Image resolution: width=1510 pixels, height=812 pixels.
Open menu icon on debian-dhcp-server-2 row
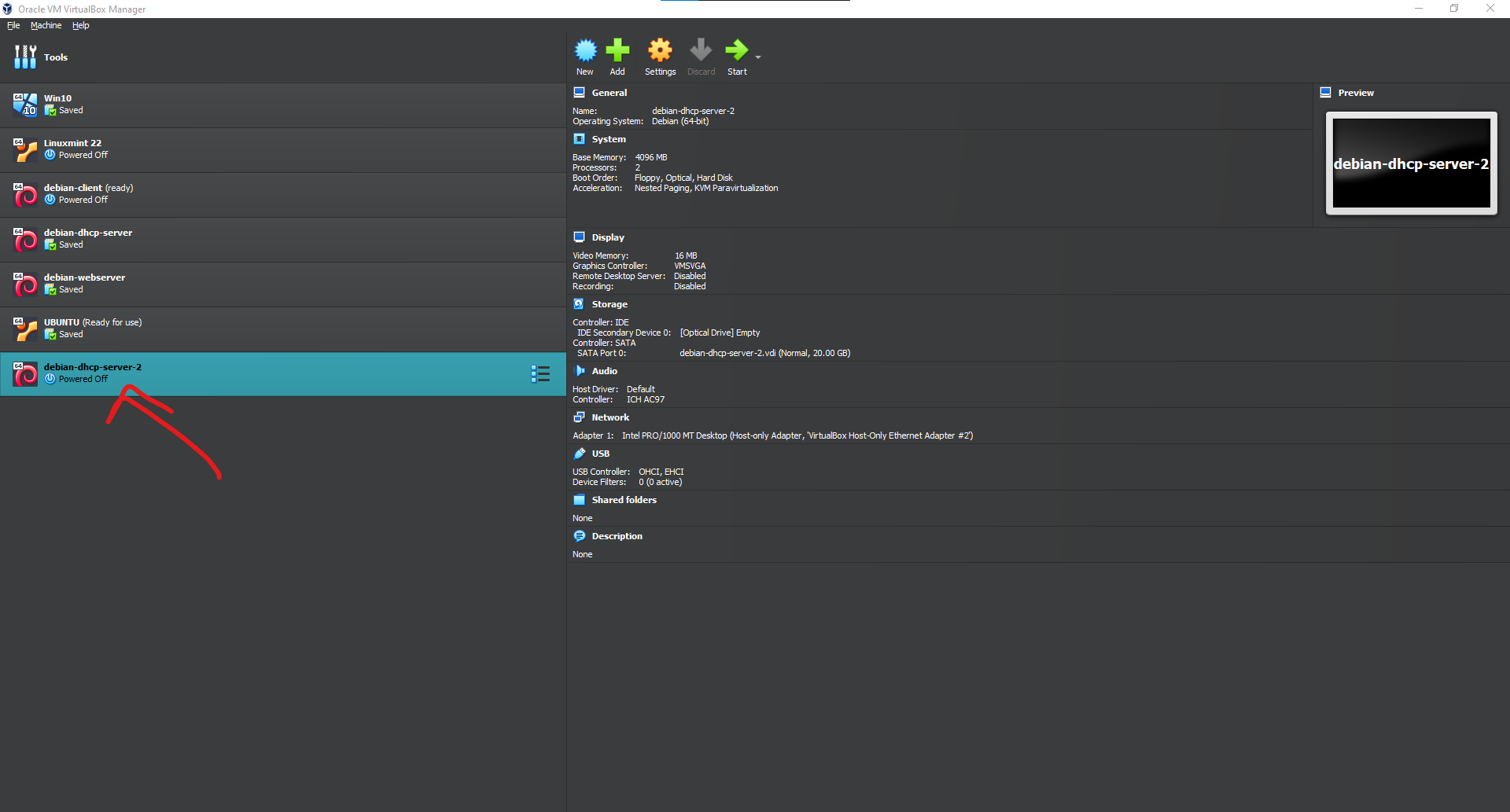[x=540, y=374]
